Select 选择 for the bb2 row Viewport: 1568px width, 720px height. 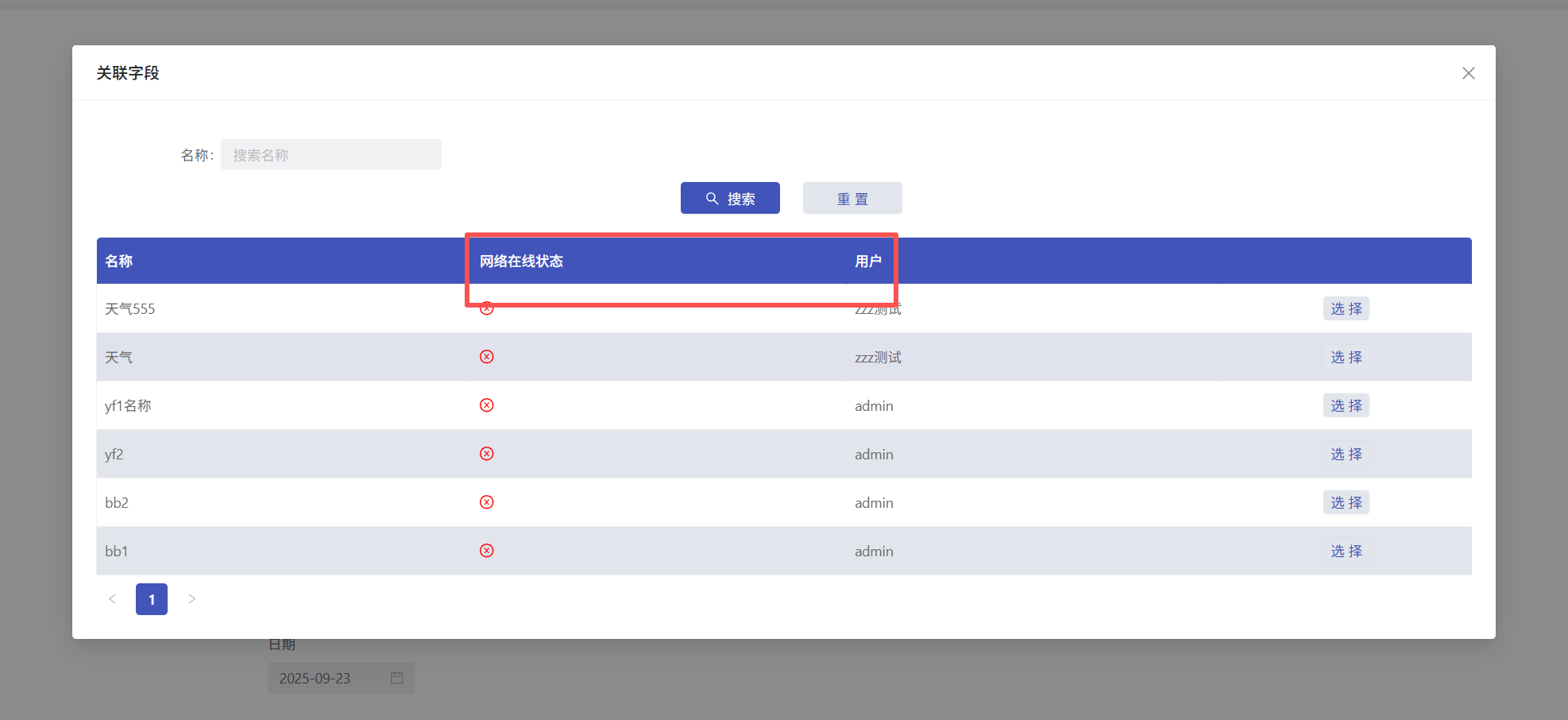pyautogui.click(x=1346, y=502)
